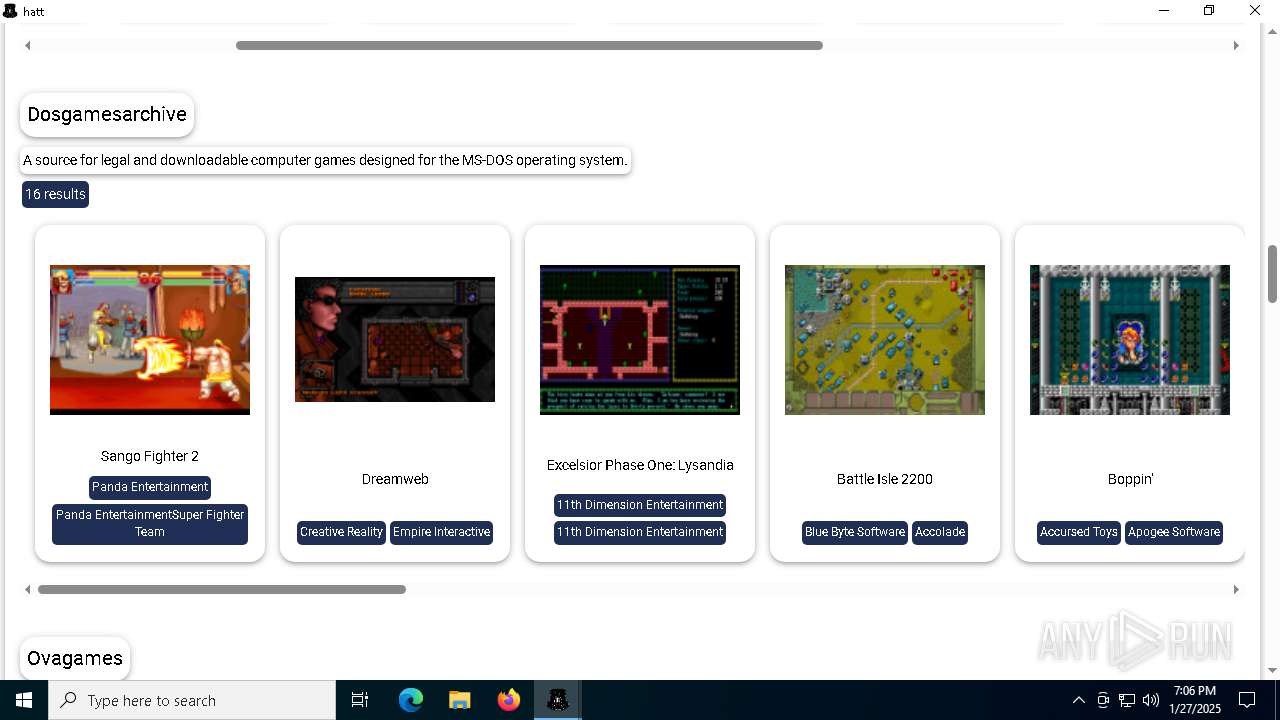Viewport: 1280px width, 720px height.
Task: Click the Accolade tag
Action: click(x=940, y=532)
